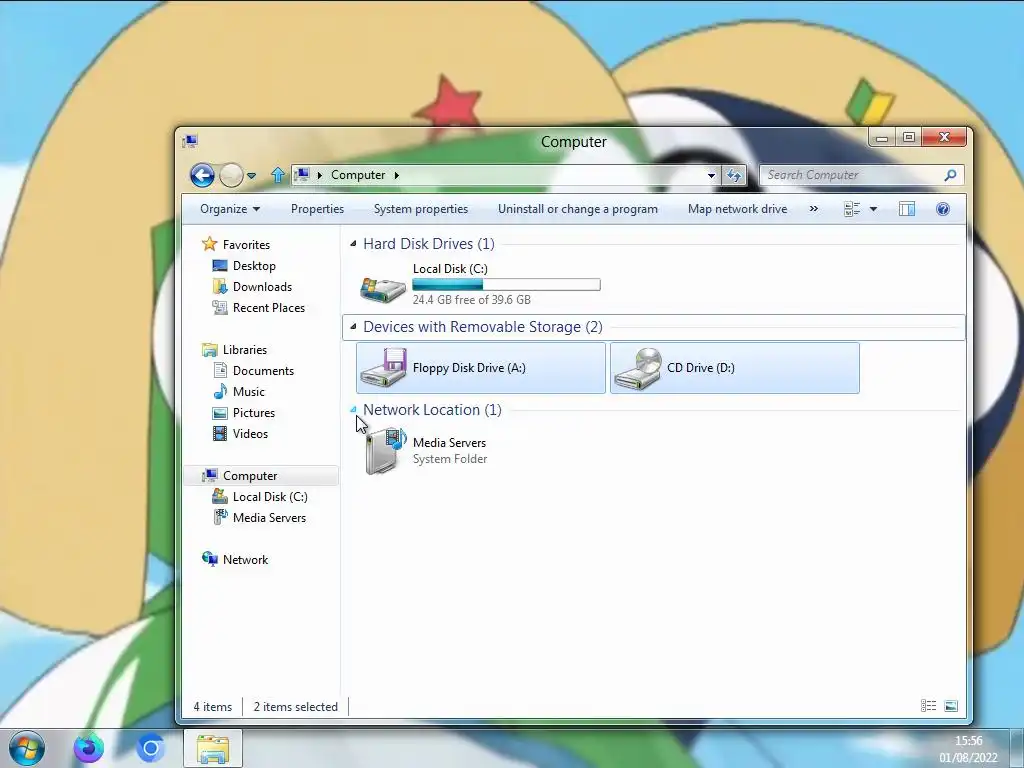Screen dimensions: 1024x768
Task: Close the Computer window
Action: 944,137
